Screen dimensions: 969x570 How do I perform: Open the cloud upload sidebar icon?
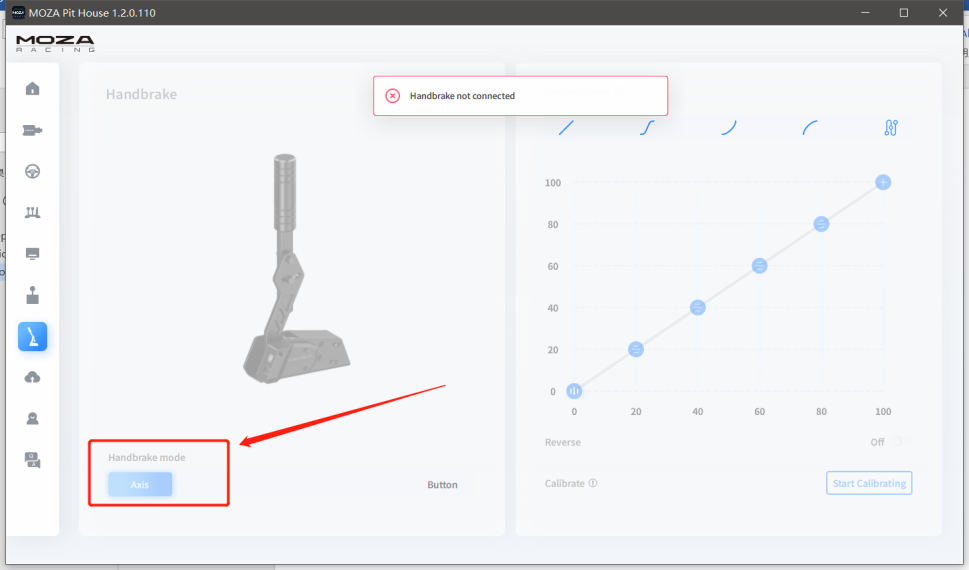tap(32, 377)
